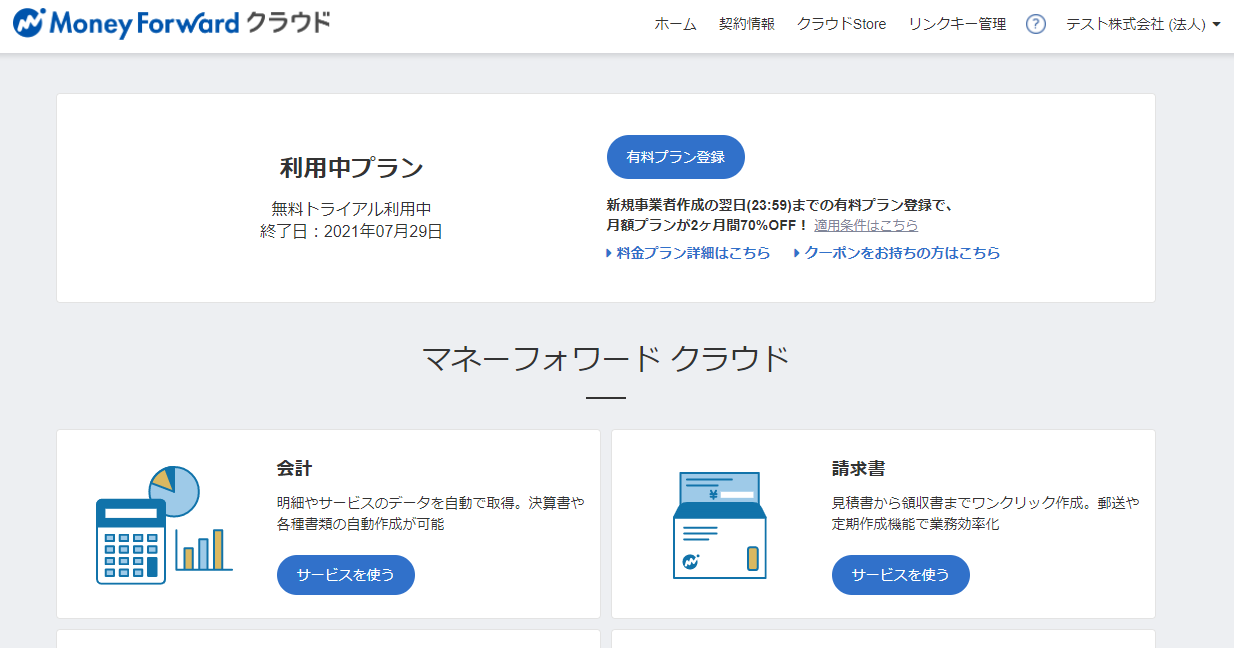This screenshot has height=648, width=1234.
Task: Go to ホーム in top navigation
Action: coord(675,24)
